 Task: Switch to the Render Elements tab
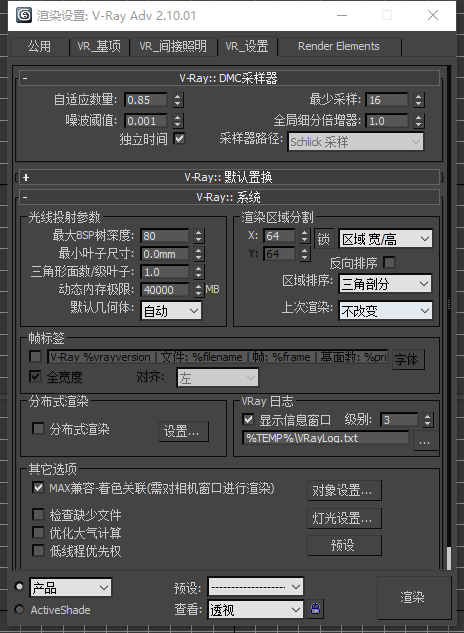338,46
